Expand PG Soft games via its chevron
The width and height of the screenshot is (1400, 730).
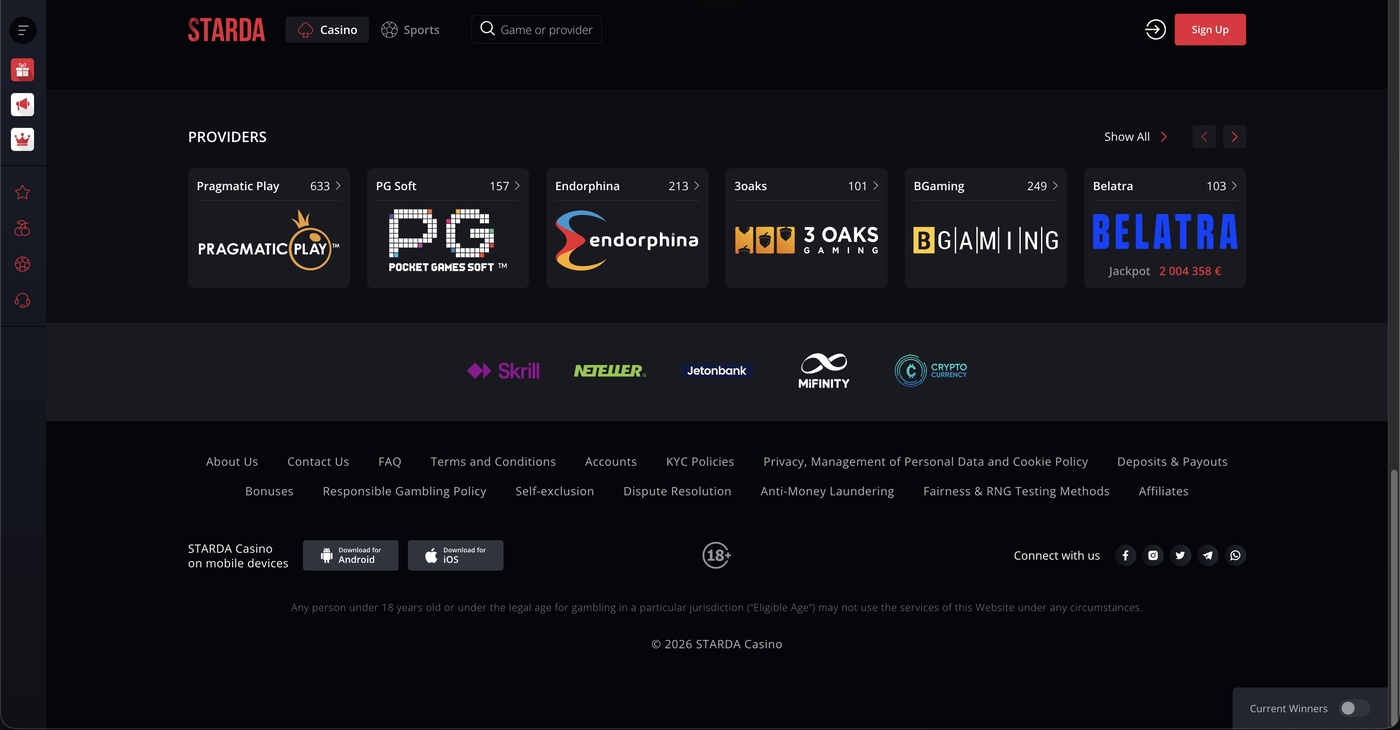[517, 186]
